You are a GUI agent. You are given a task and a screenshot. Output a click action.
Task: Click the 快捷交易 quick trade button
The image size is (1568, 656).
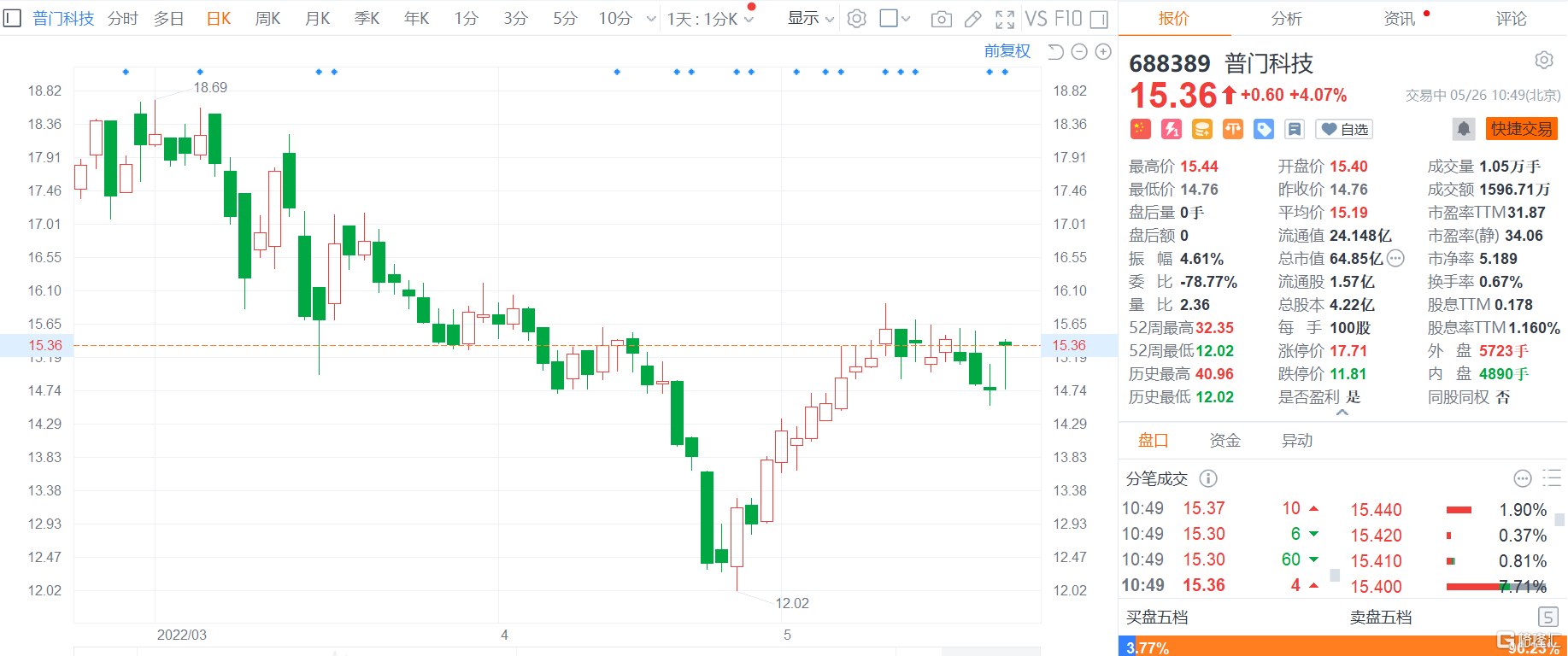(1521, 129)
